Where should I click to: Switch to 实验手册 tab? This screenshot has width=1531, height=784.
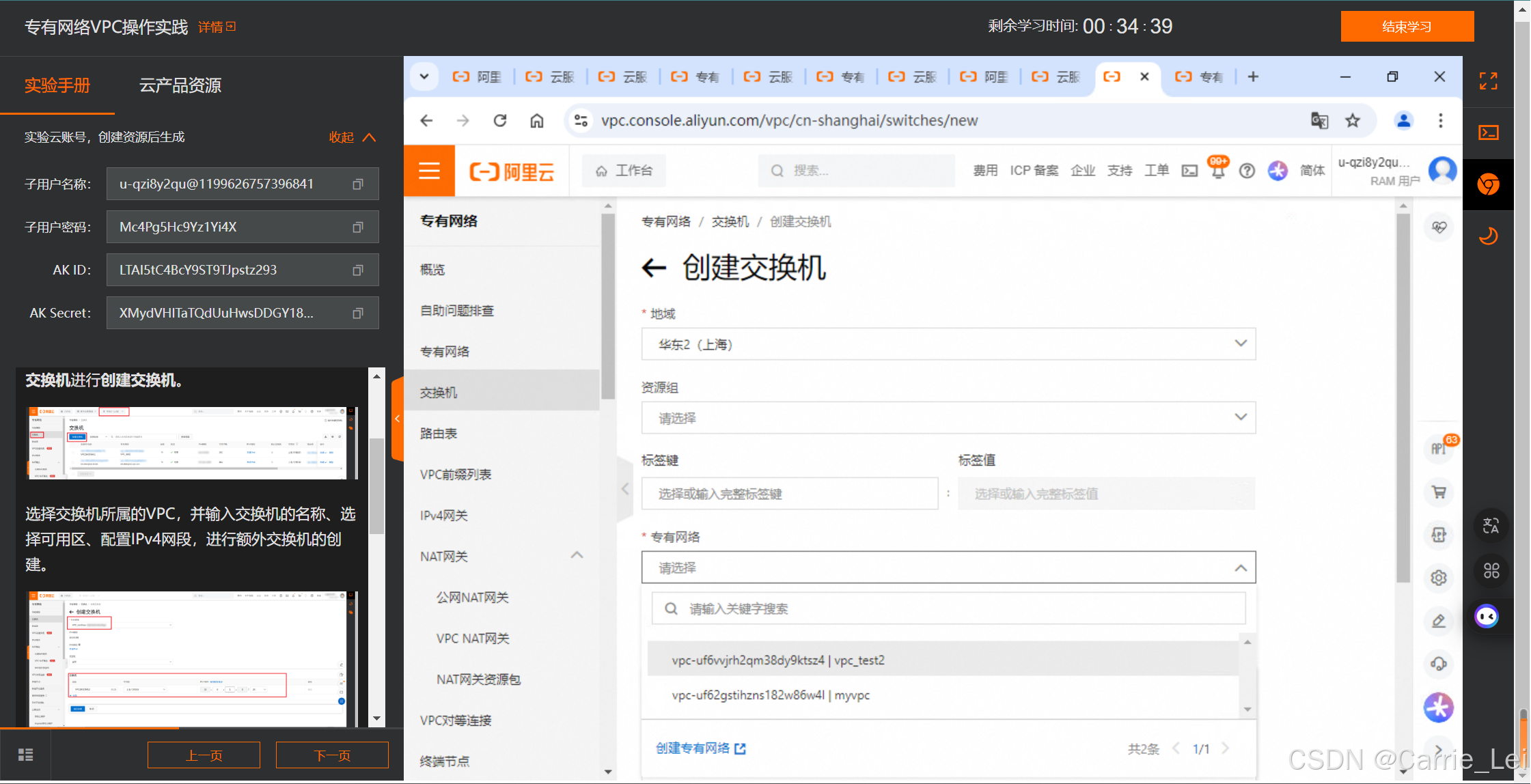point(57,86)
